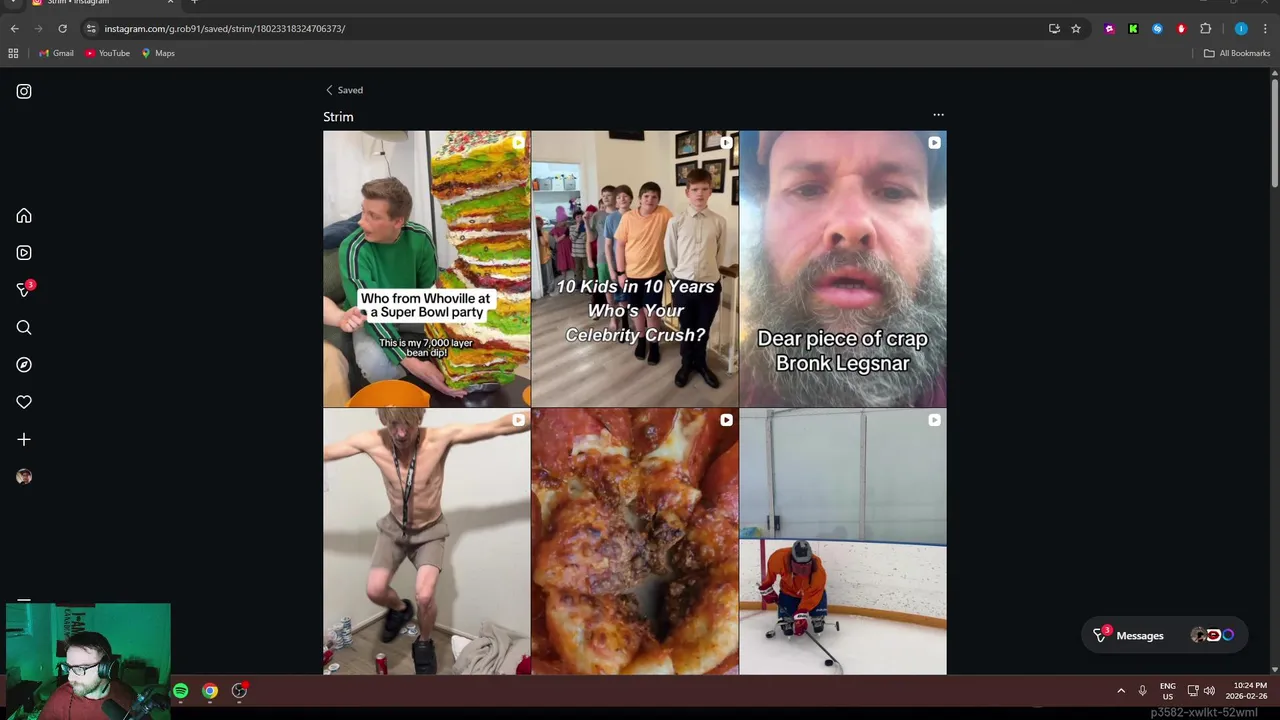
Task: Select the Instagram browser tab
Action: pos(100,3)
